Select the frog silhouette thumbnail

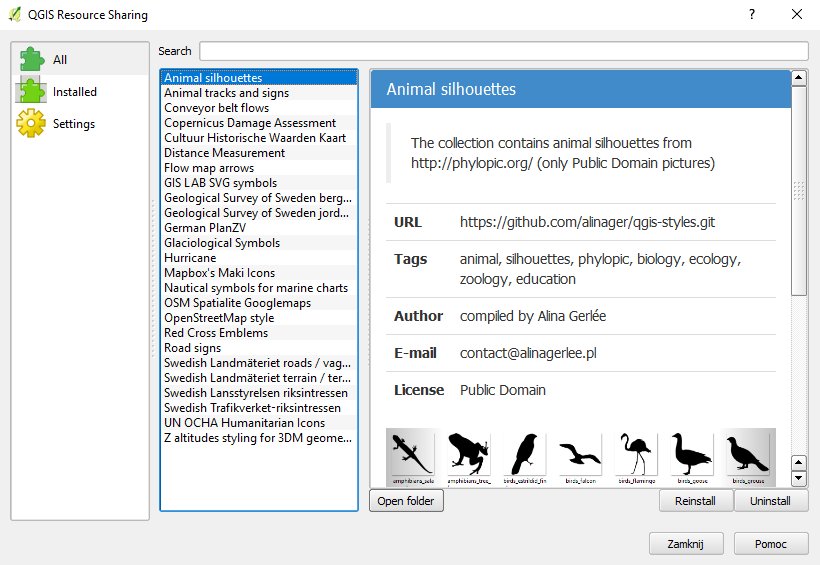click(469, 457)
